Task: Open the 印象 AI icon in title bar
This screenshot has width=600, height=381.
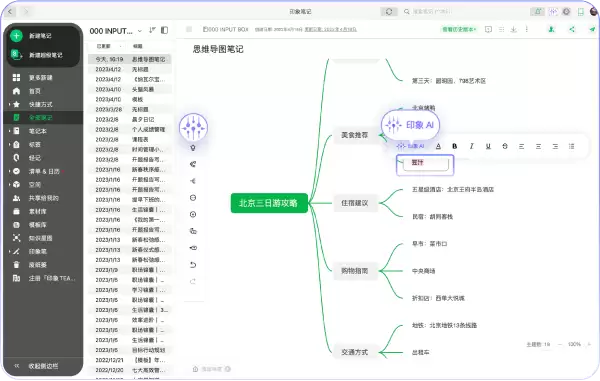Action: tap(553, 11)
